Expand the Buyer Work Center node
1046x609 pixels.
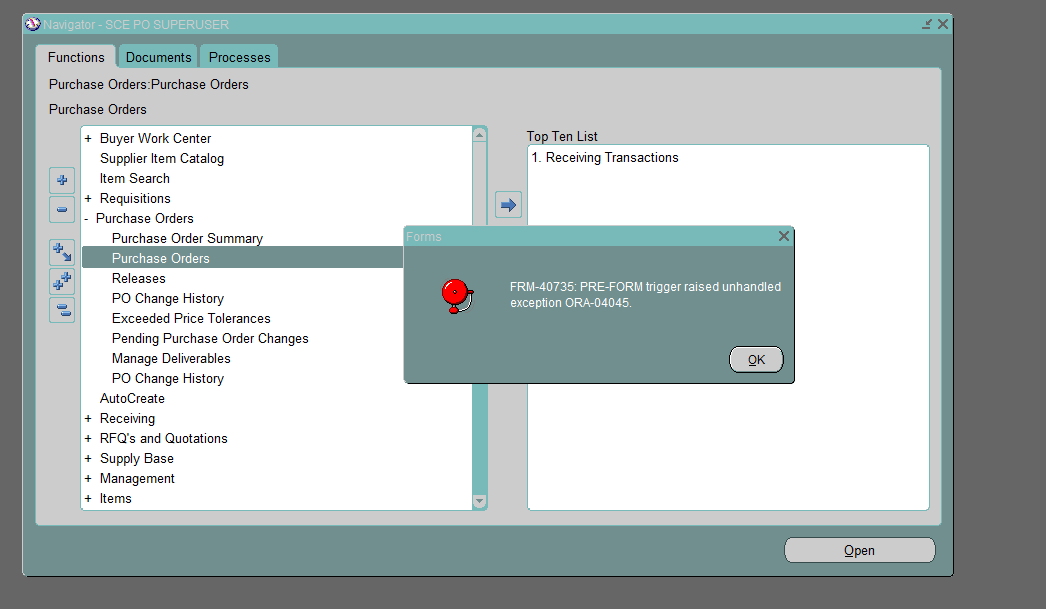(88, 139)
